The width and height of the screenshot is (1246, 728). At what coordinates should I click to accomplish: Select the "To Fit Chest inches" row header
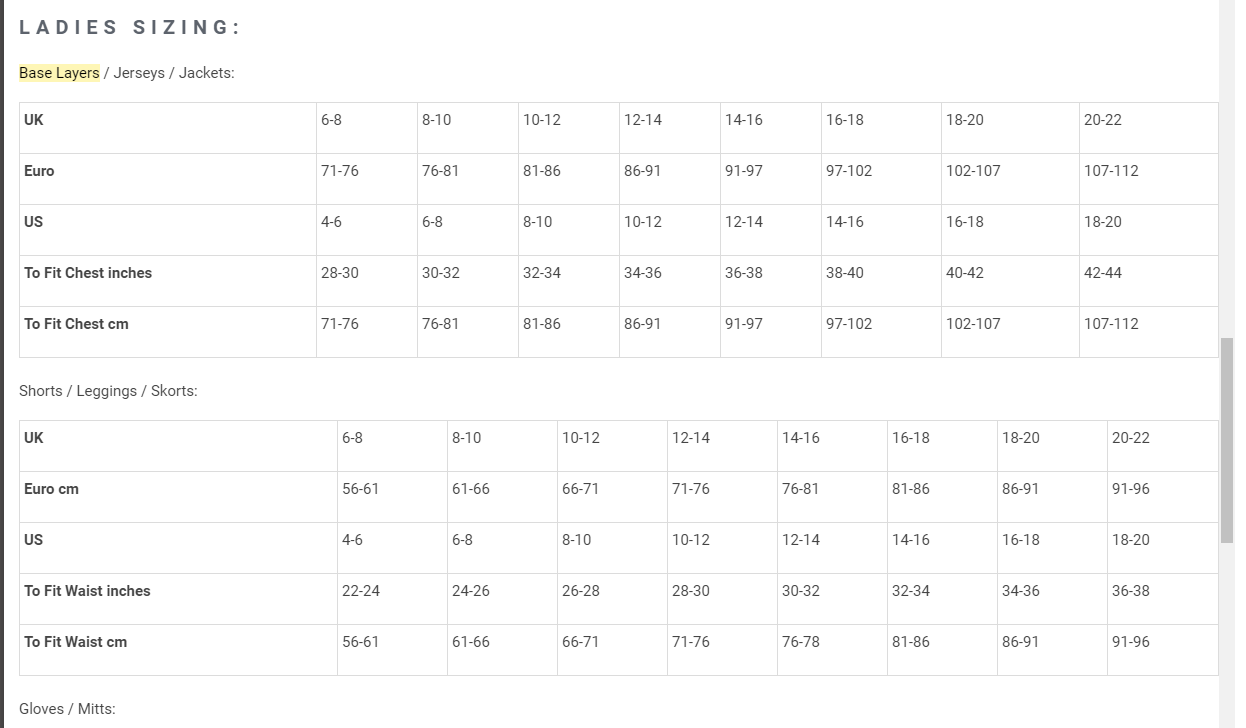pos(88,273)
